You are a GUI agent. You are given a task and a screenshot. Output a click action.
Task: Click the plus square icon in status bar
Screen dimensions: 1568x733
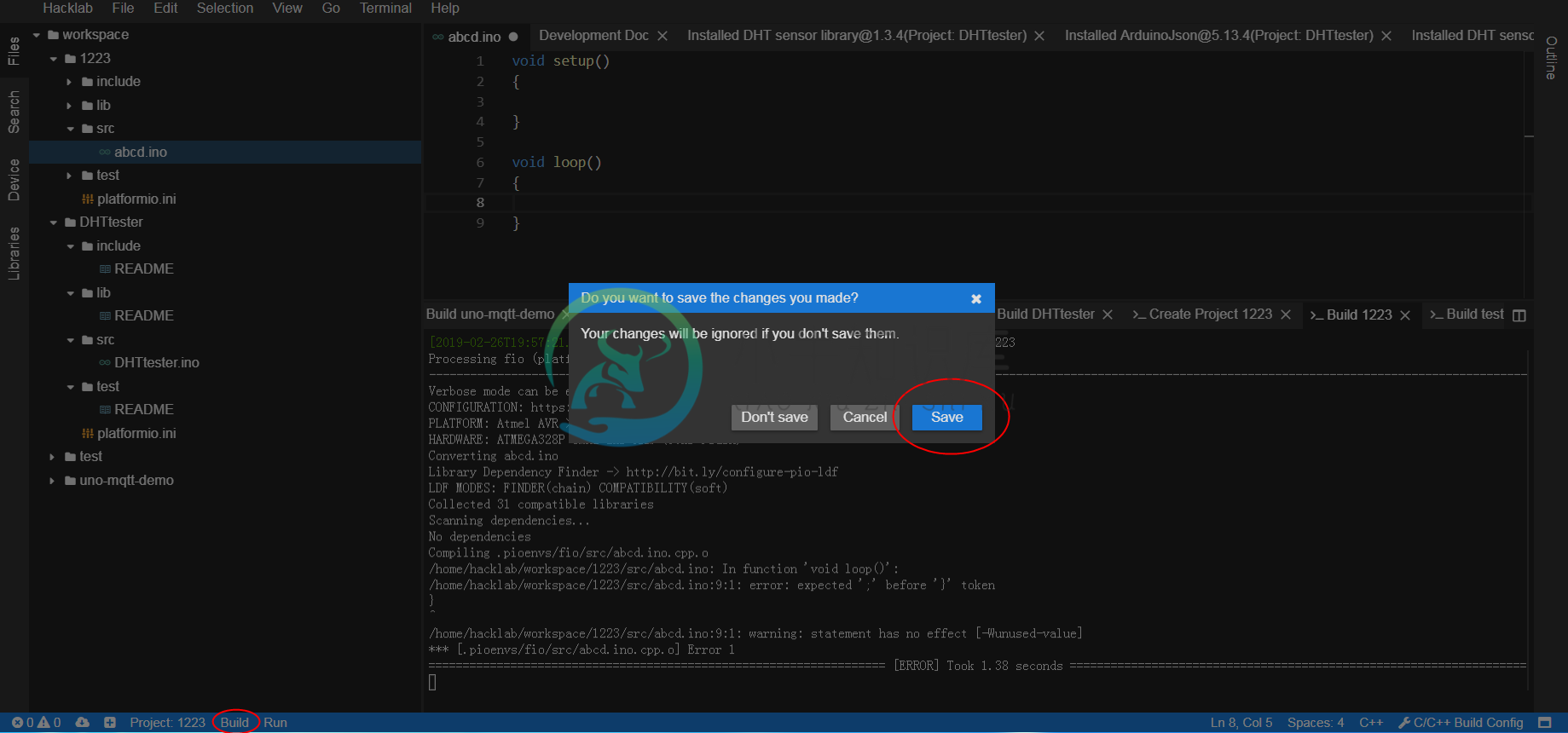[110, 723]
